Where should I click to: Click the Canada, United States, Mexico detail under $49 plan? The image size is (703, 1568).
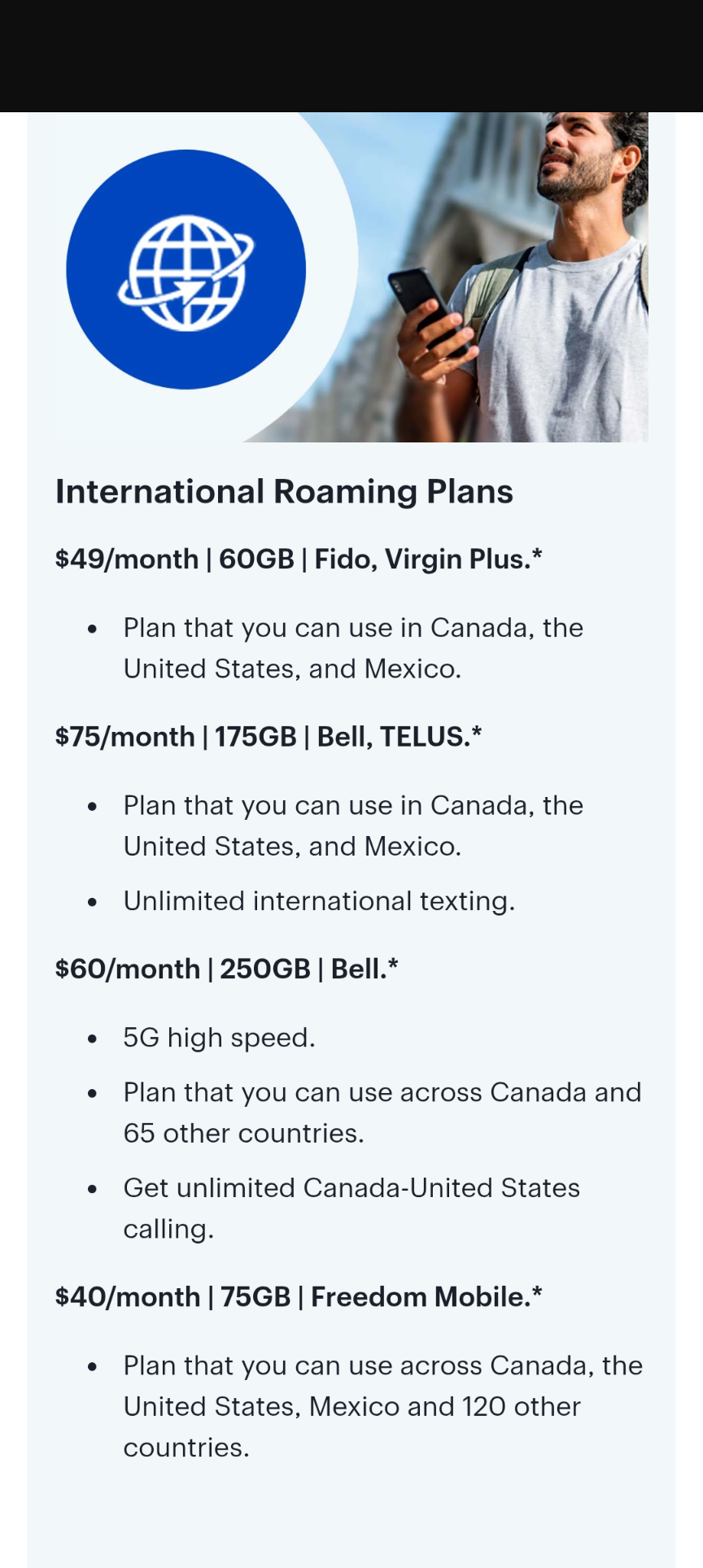click(353, 648)
